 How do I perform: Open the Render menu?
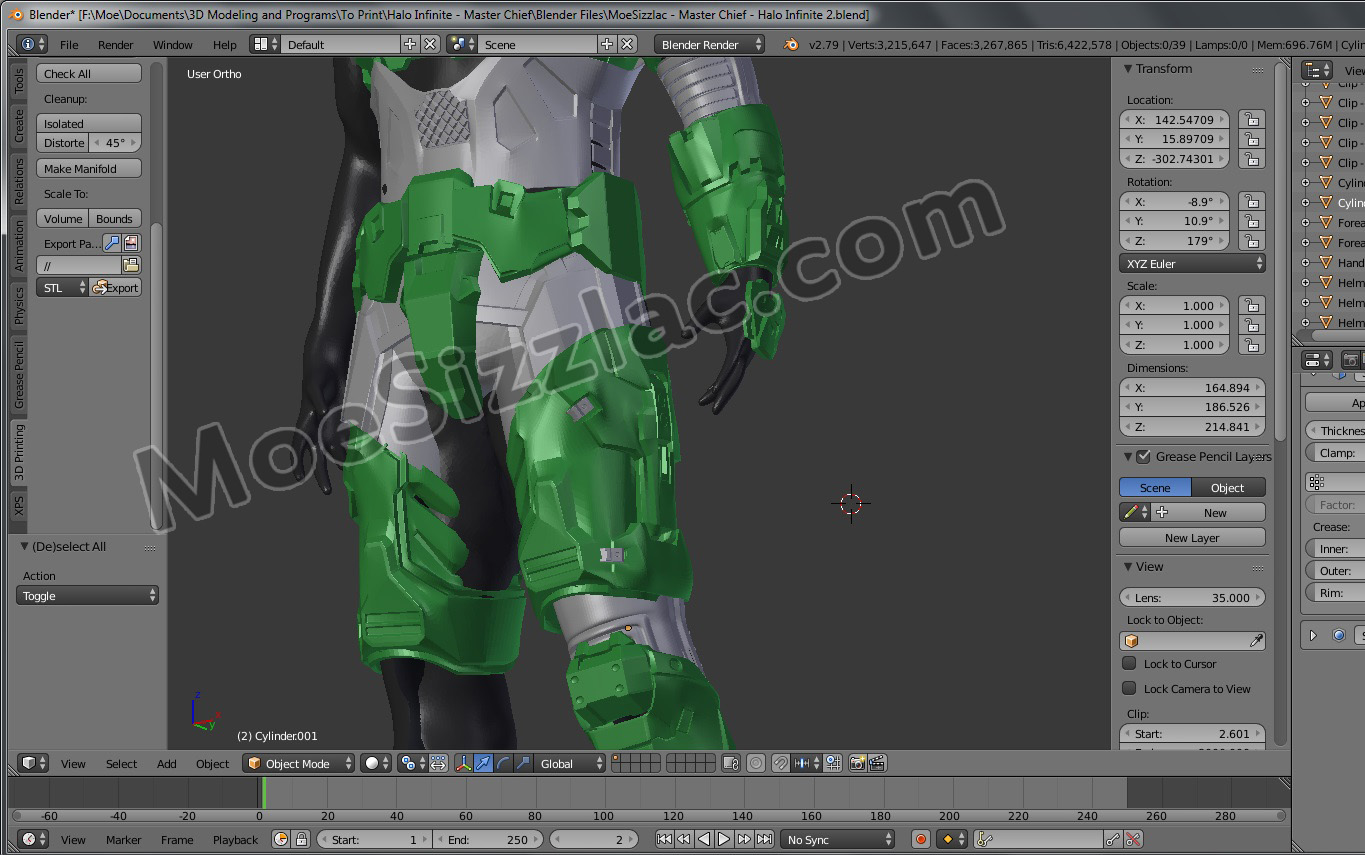[115, 45]
